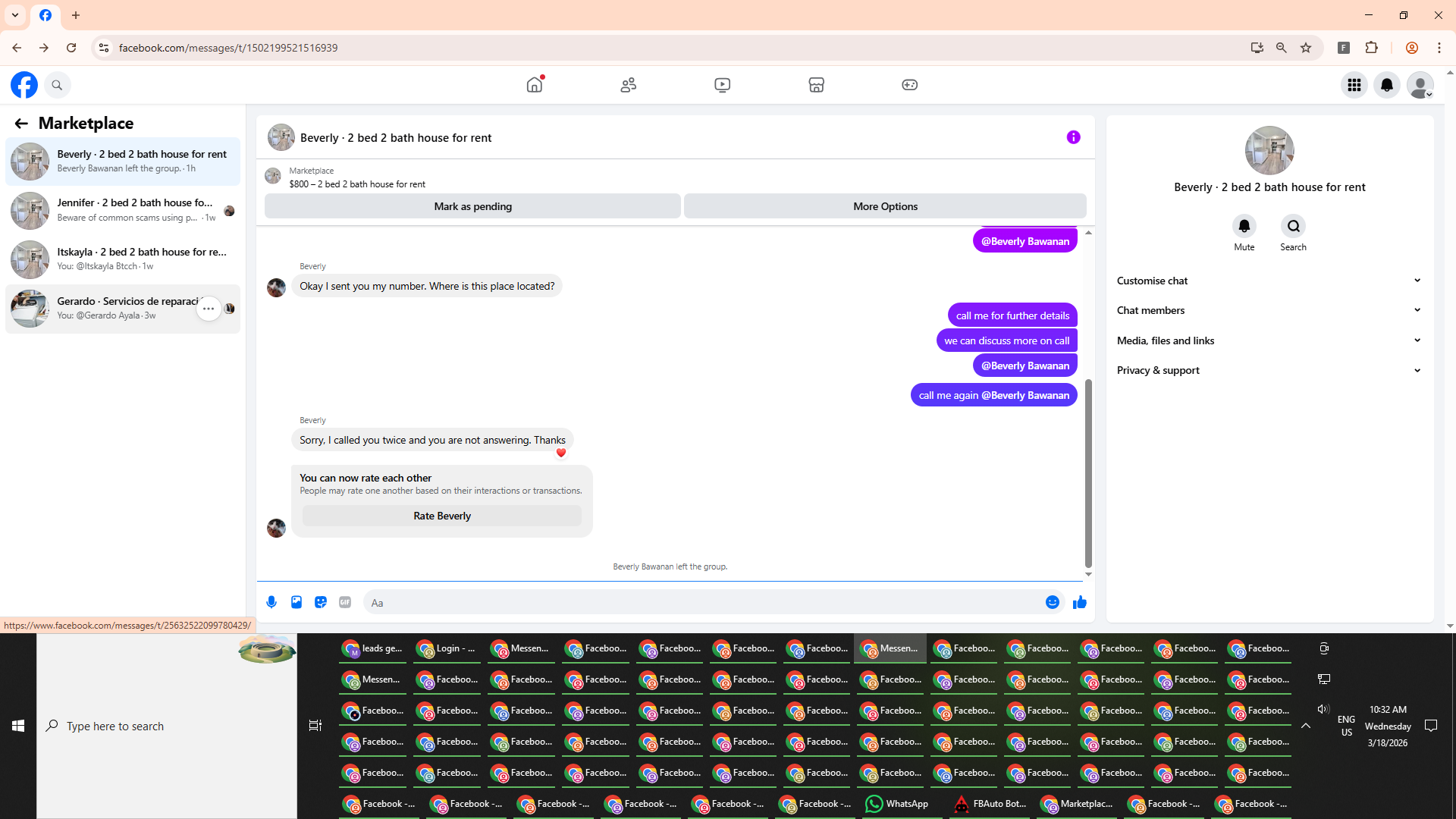Send a thumbs-up like
This screenshot has width=1456, height=819.
(1080, 602)
